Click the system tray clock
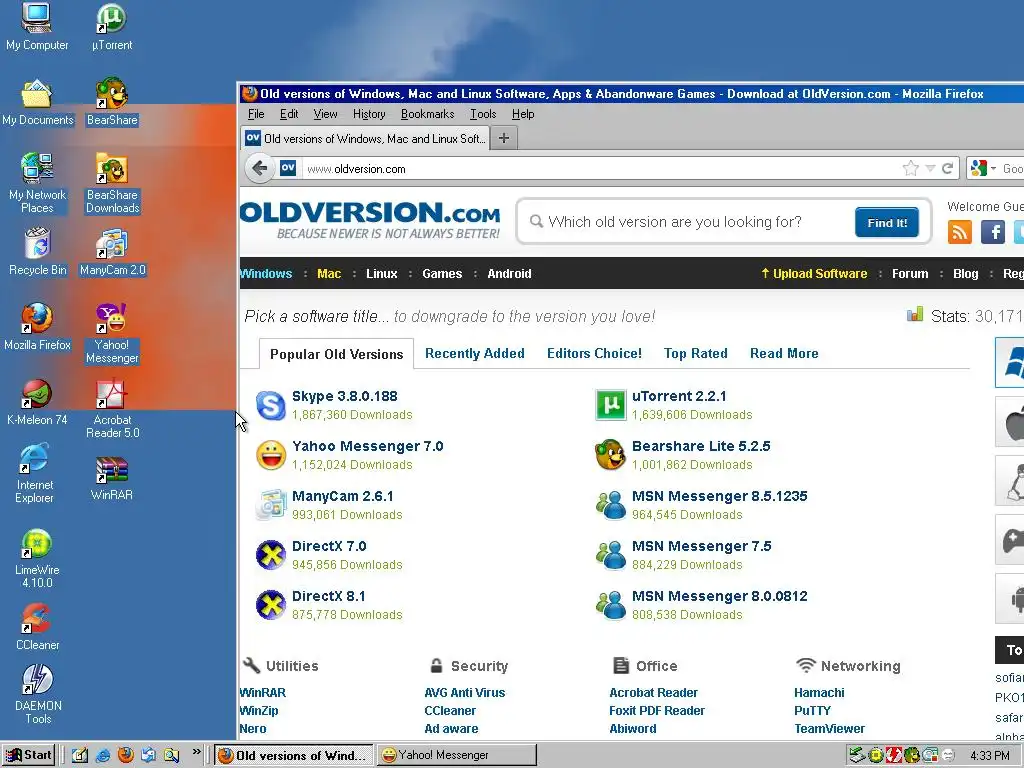The image size is (1024, 768). click(x=990, y=756)
